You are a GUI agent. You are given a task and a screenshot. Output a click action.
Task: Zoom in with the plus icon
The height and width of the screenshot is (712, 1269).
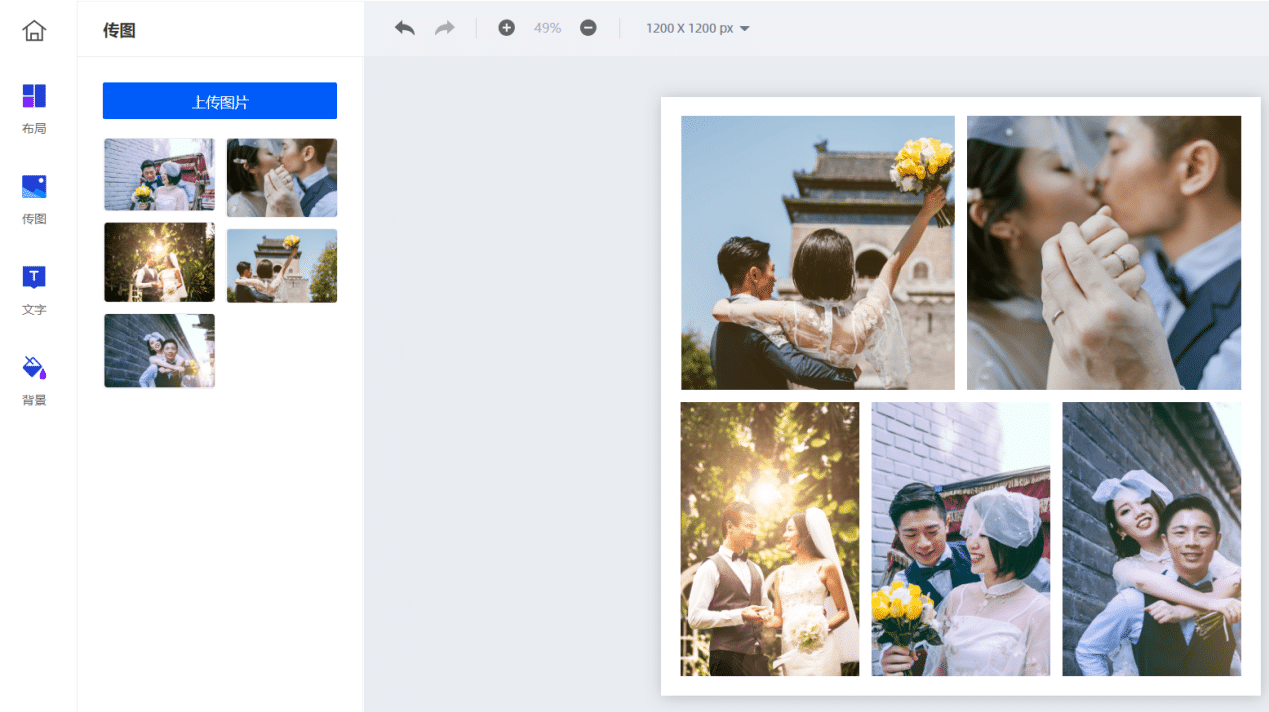[x=507, y=28]
